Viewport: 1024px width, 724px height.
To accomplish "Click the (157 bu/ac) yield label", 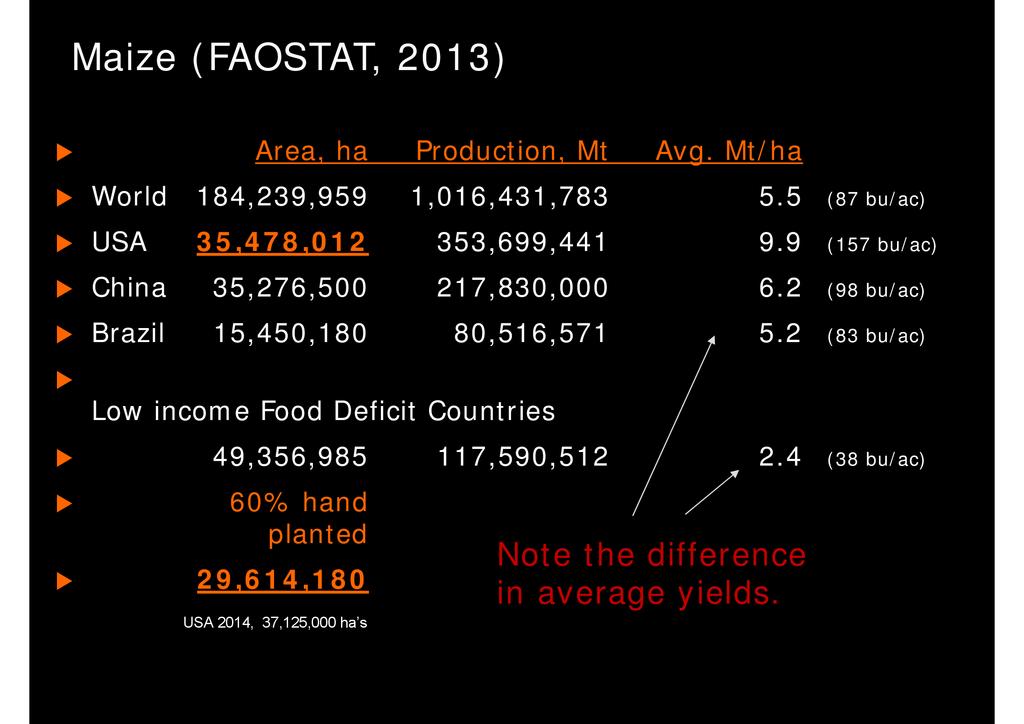I will coord(881,245).
